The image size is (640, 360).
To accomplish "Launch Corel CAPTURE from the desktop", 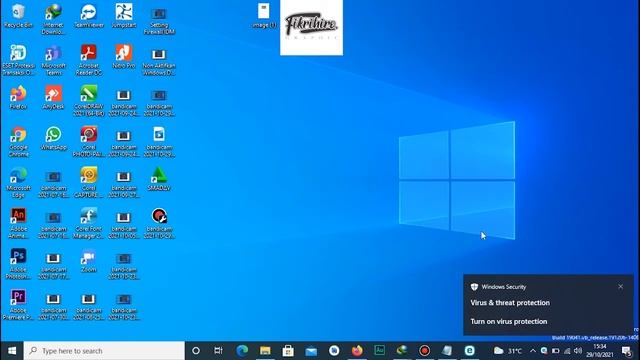I will coord(89,182).
